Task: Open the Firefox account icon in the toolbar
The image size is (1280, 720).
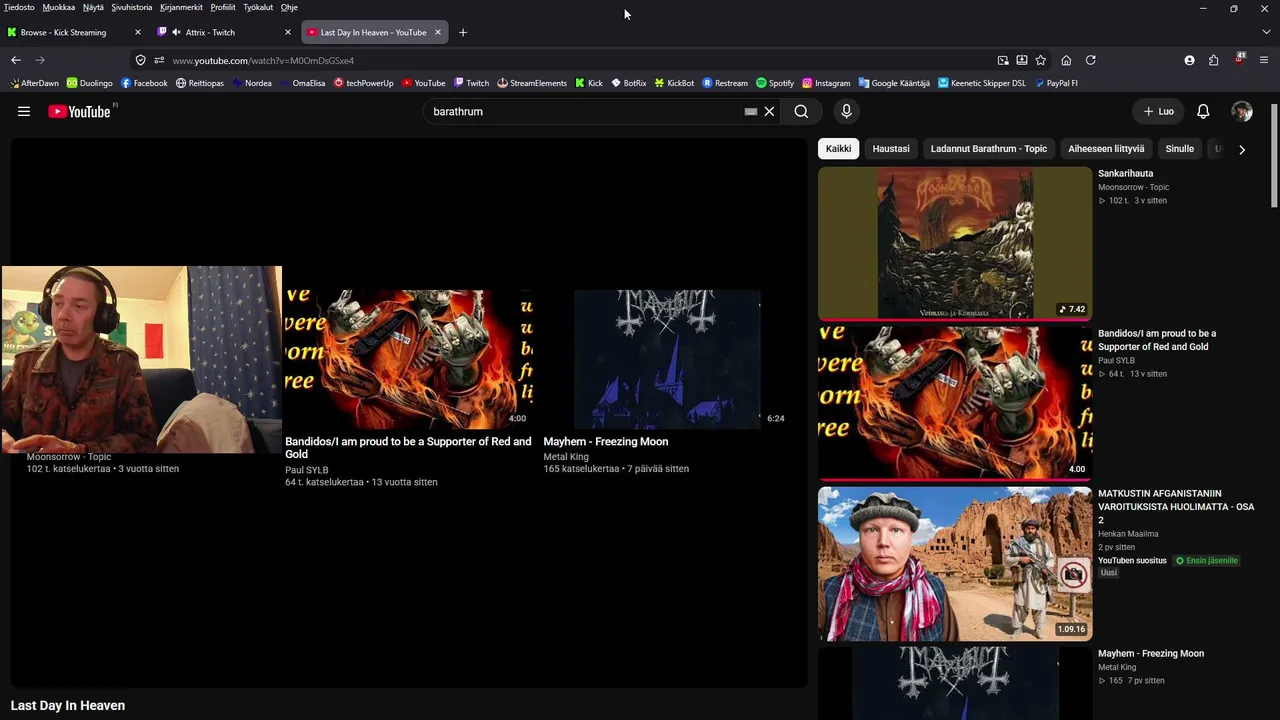Action: point(1189,60)
